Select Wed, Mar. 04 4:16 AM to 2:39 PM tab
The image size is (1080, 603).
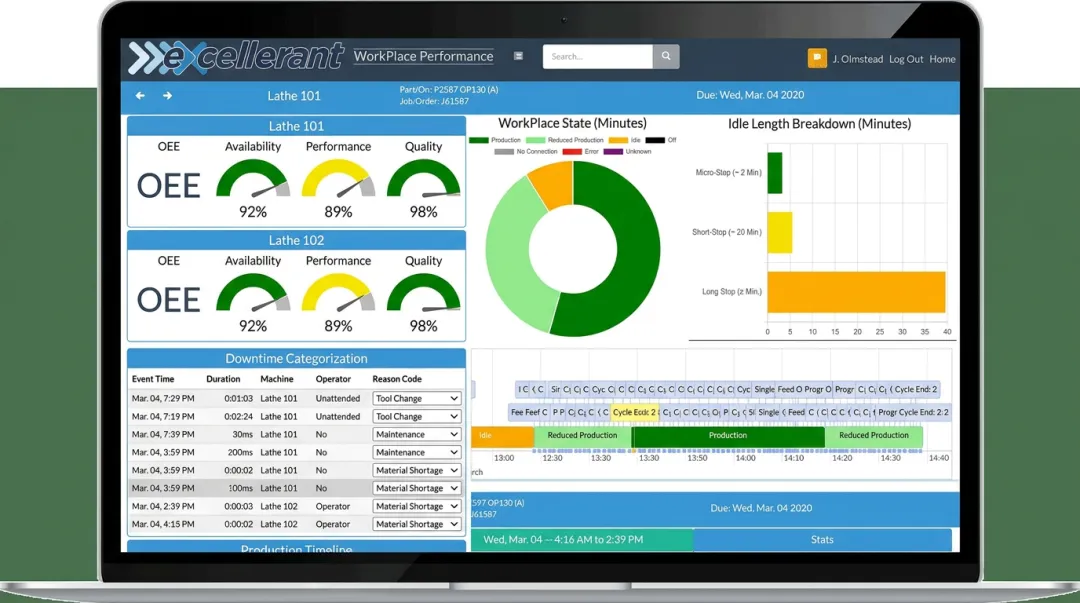(582, 540)
